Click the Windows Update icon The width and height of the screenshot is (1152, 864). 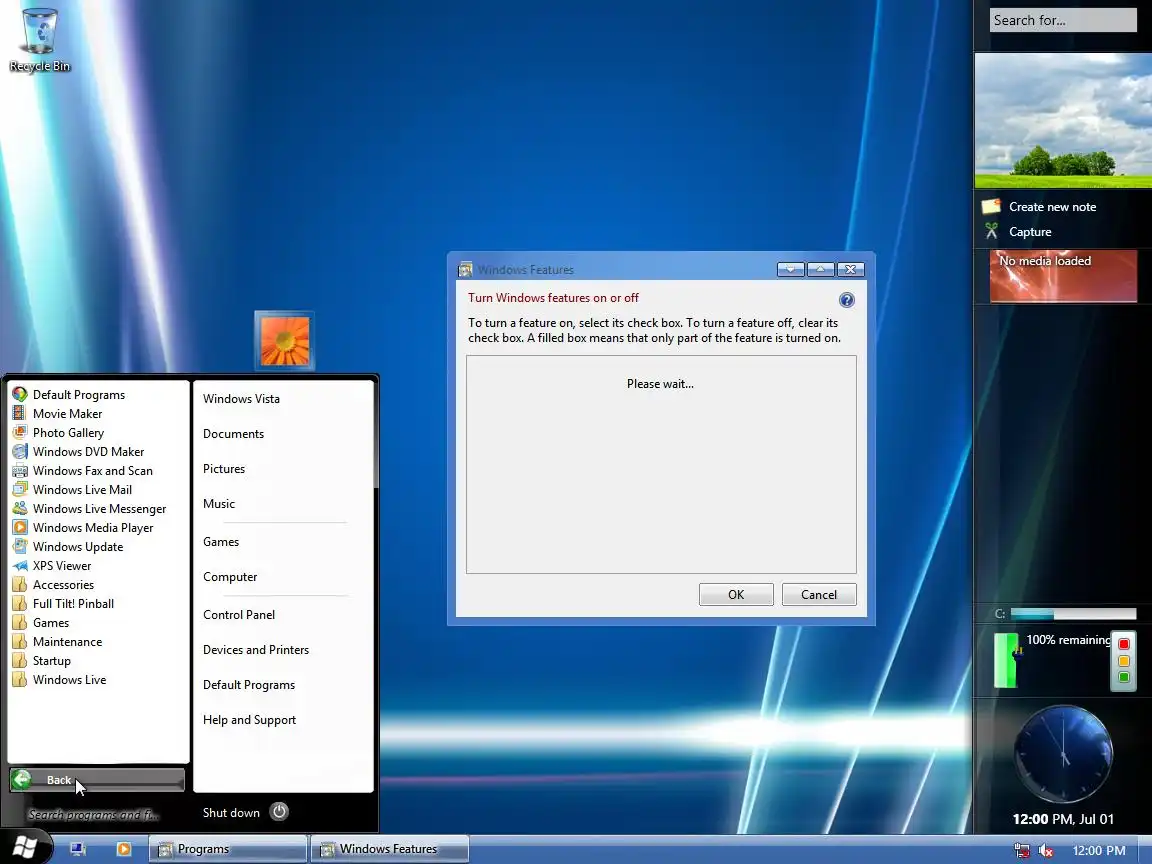[x=20, y=547]
